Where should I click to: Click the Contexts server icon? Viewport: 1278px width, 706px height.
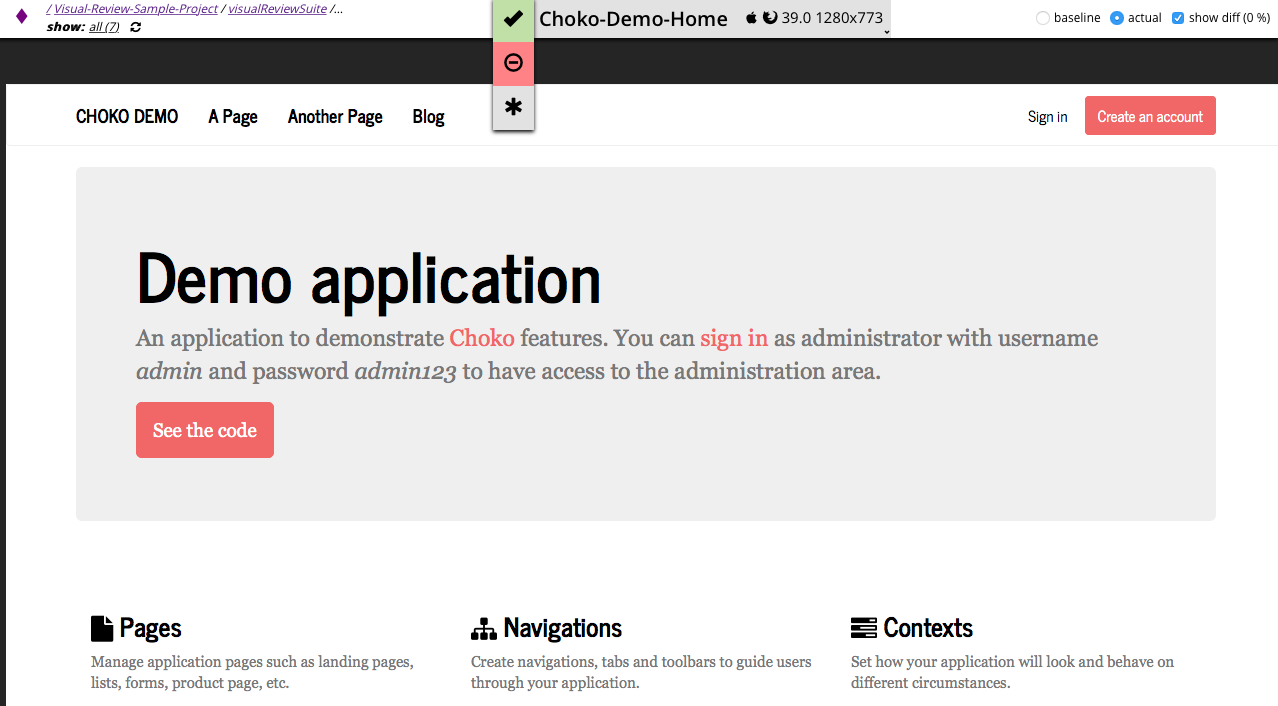(x=863, y=628)
